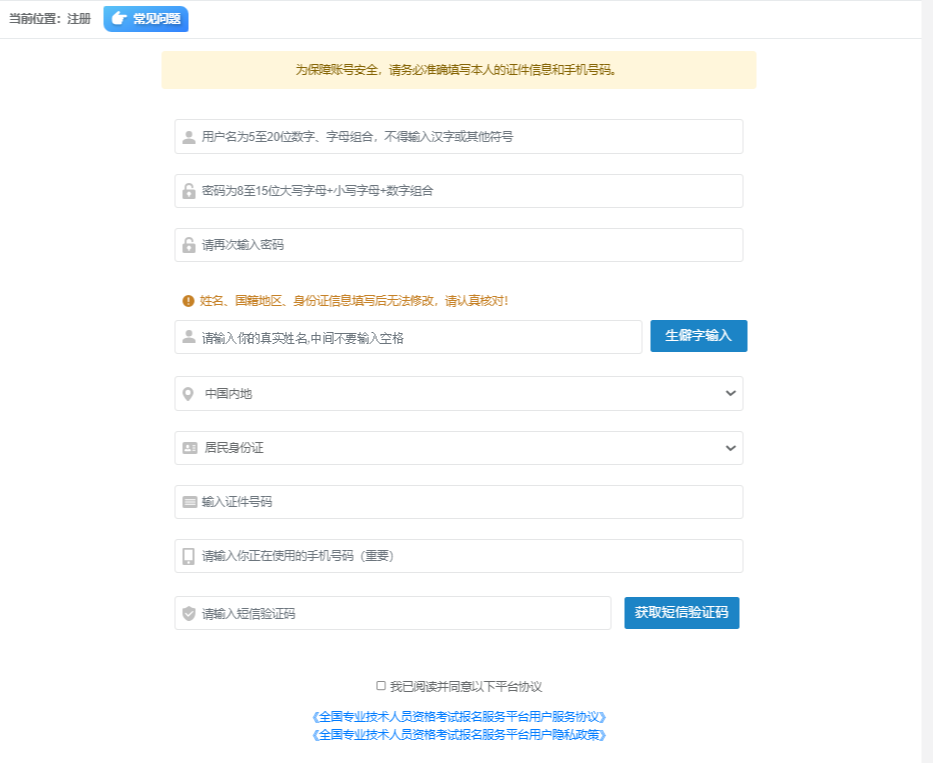Screen dimensions: 933x763
Task: Focus the password input field
Action: point(459,191)
